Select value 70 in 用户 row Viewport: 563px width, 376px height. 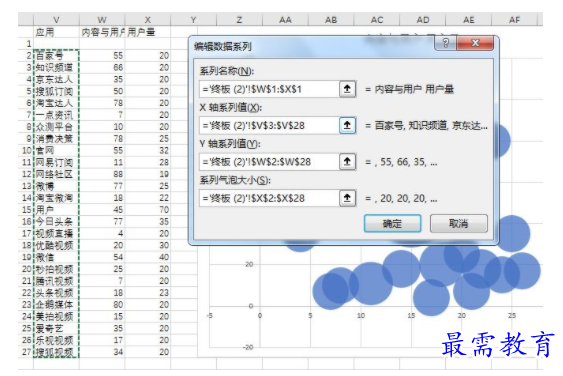click(148, 210)
